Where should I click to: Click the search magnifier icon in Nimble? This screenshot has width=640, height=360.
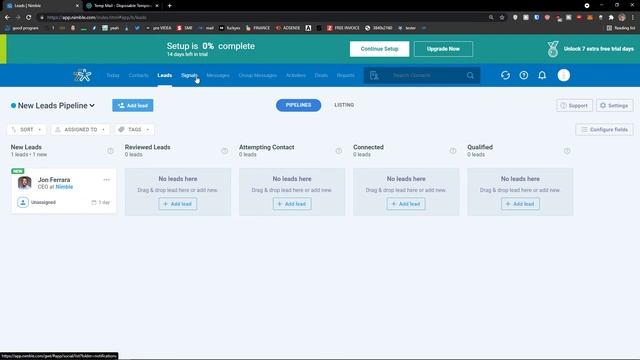(470, 76)
